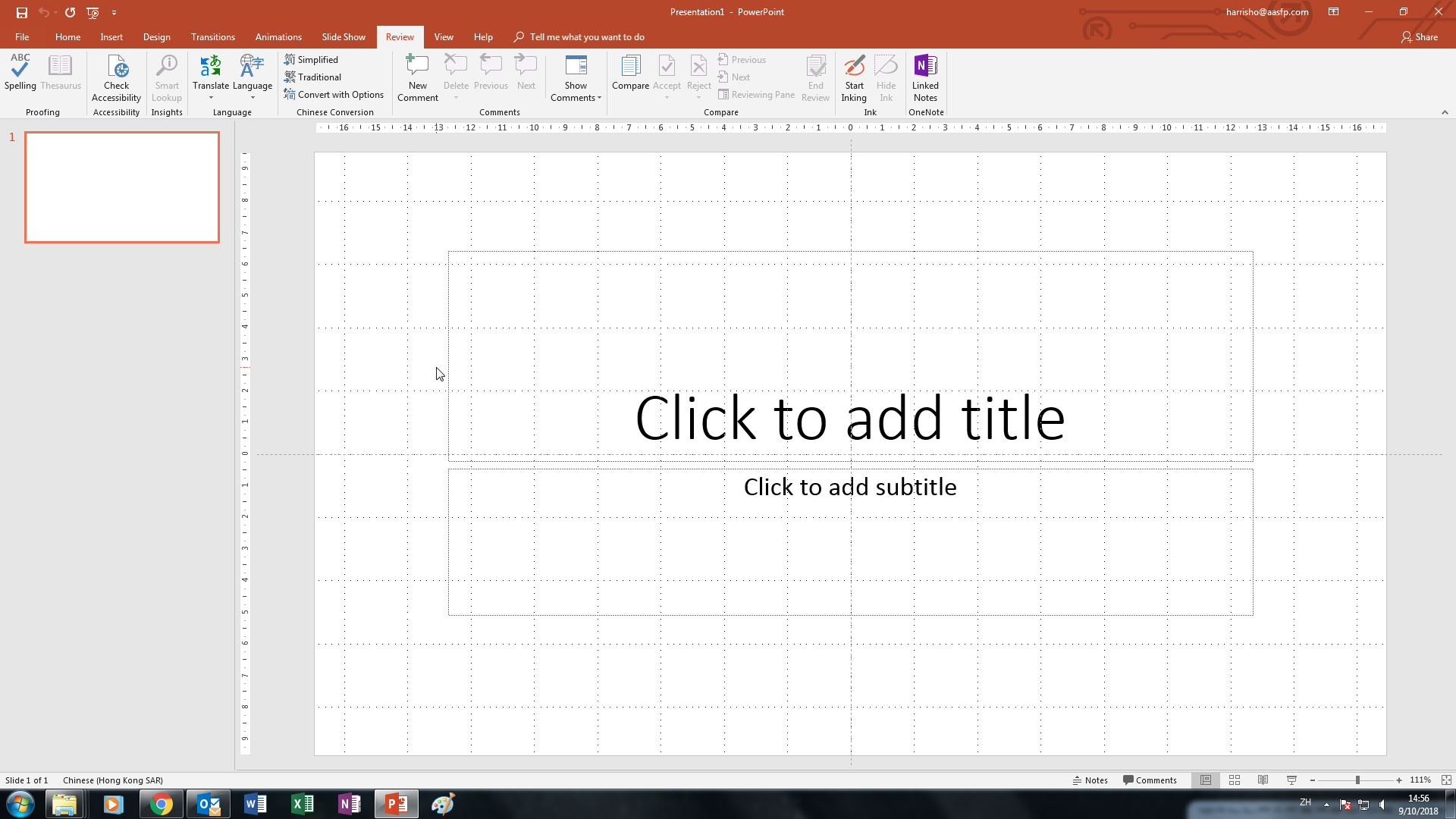Switch to Normal view in status bar
Viewport: 1456px width, 819px height.
point(1206,780)
